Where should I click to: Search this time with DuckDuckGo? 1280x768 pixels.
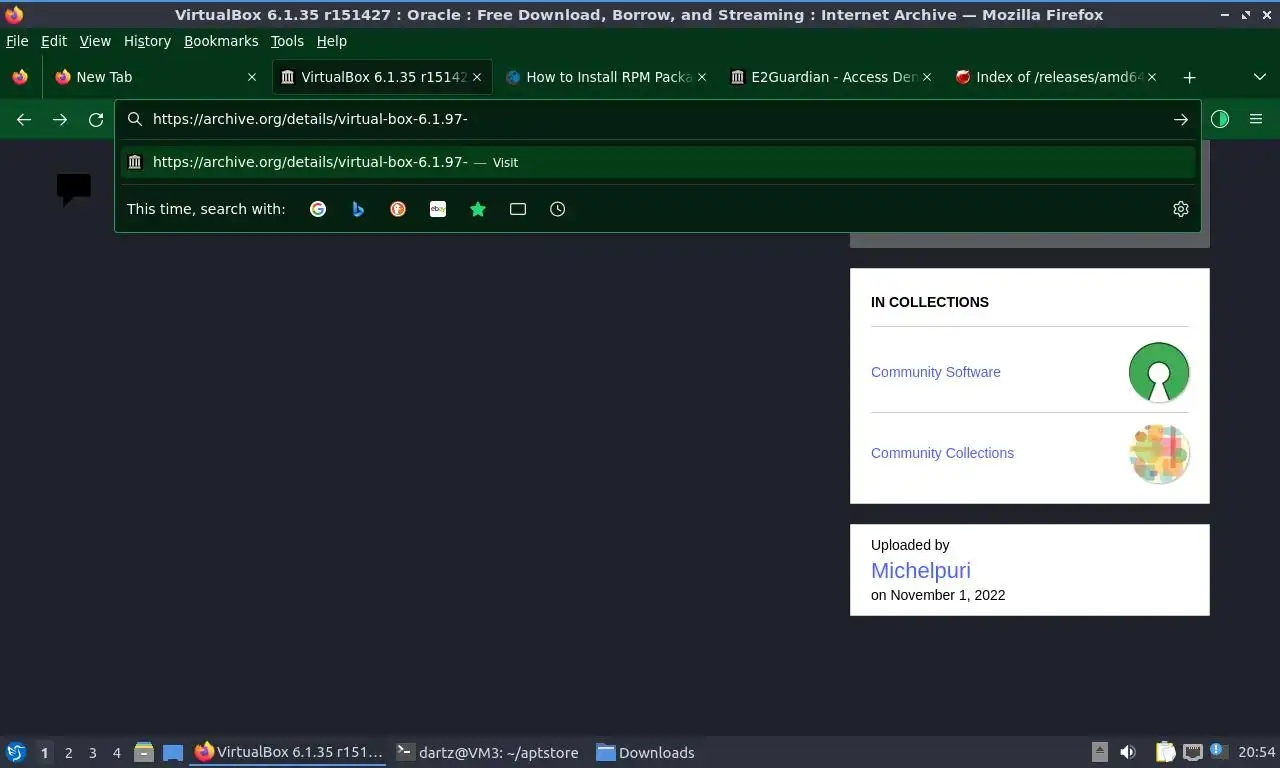[x=398, y=209]
